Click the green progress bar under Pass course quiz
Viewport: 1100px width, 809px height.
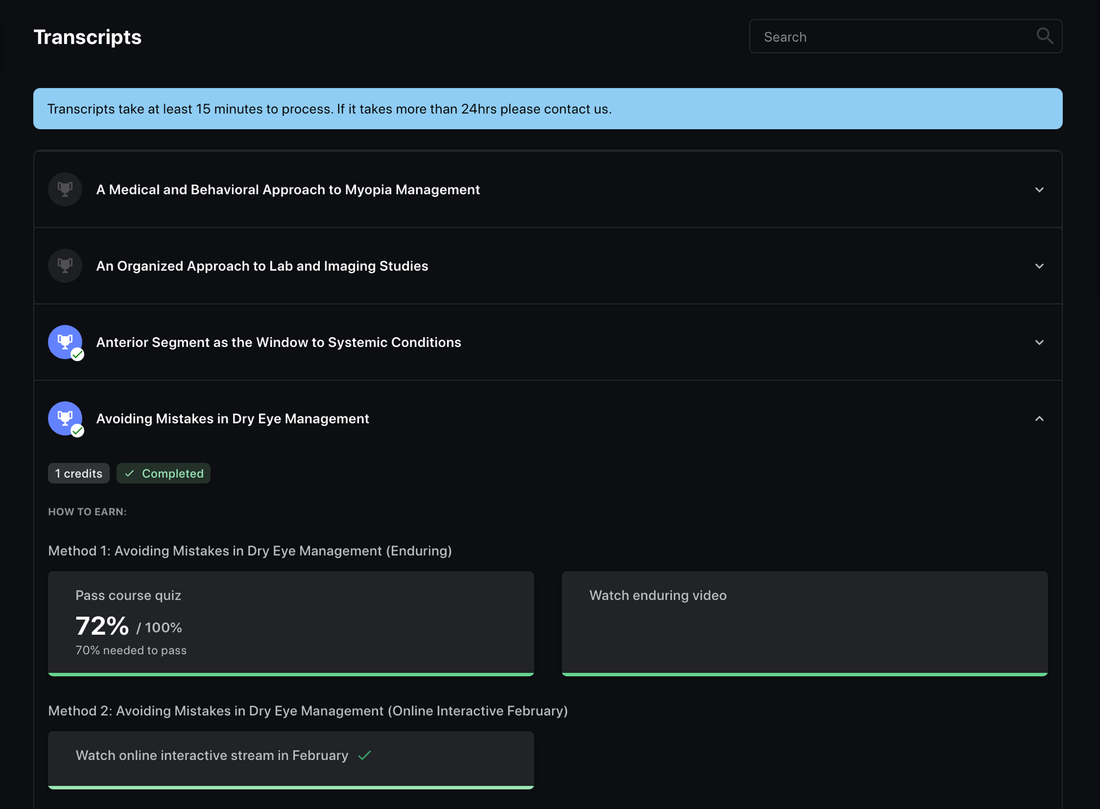[x=291, y=672]
